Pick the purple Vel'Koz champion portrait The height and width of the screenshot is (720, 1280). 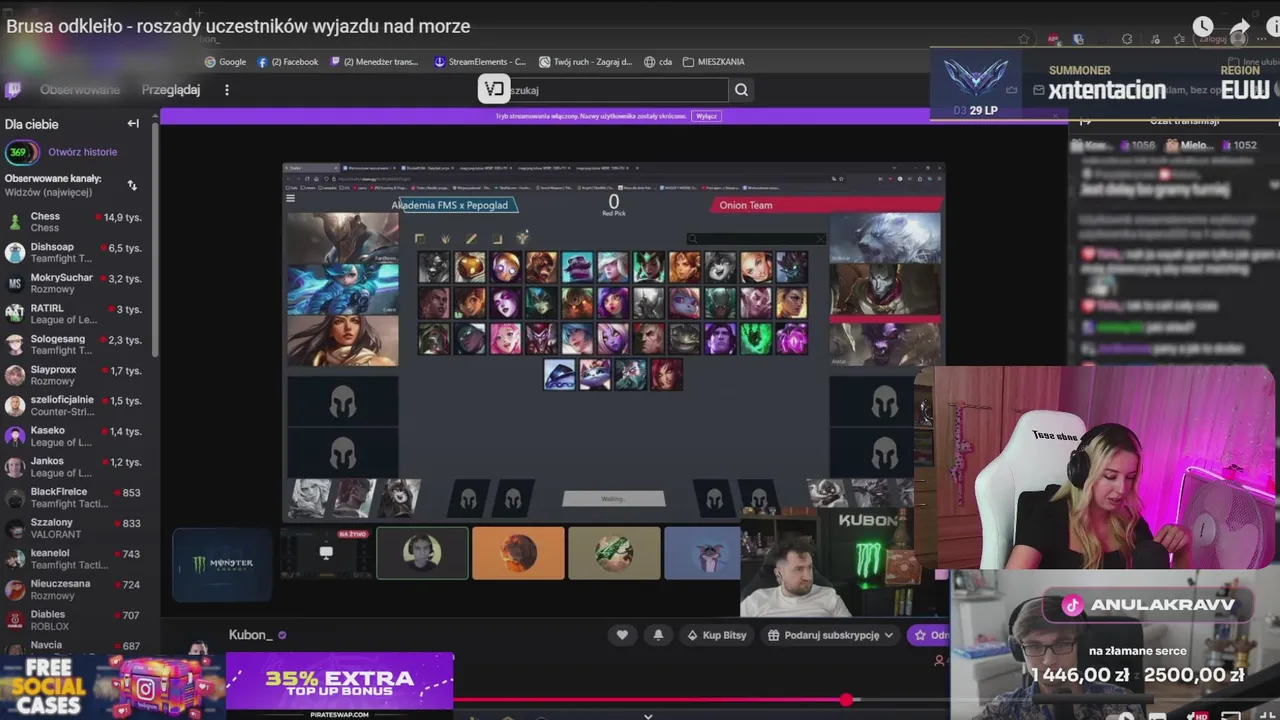791,338
